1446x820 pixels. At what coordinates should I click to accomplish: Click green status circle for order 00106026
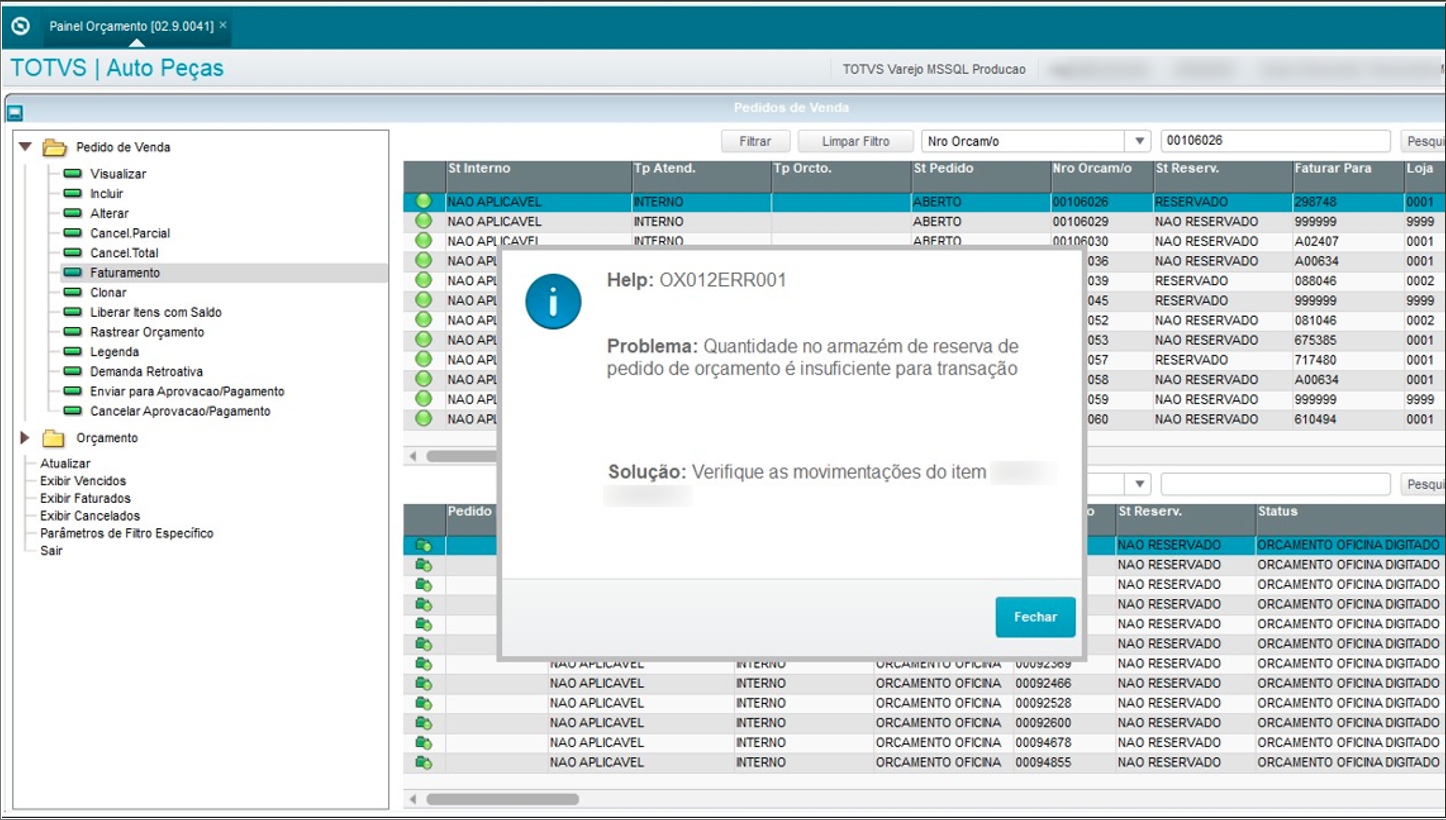[x=423, y=202]
